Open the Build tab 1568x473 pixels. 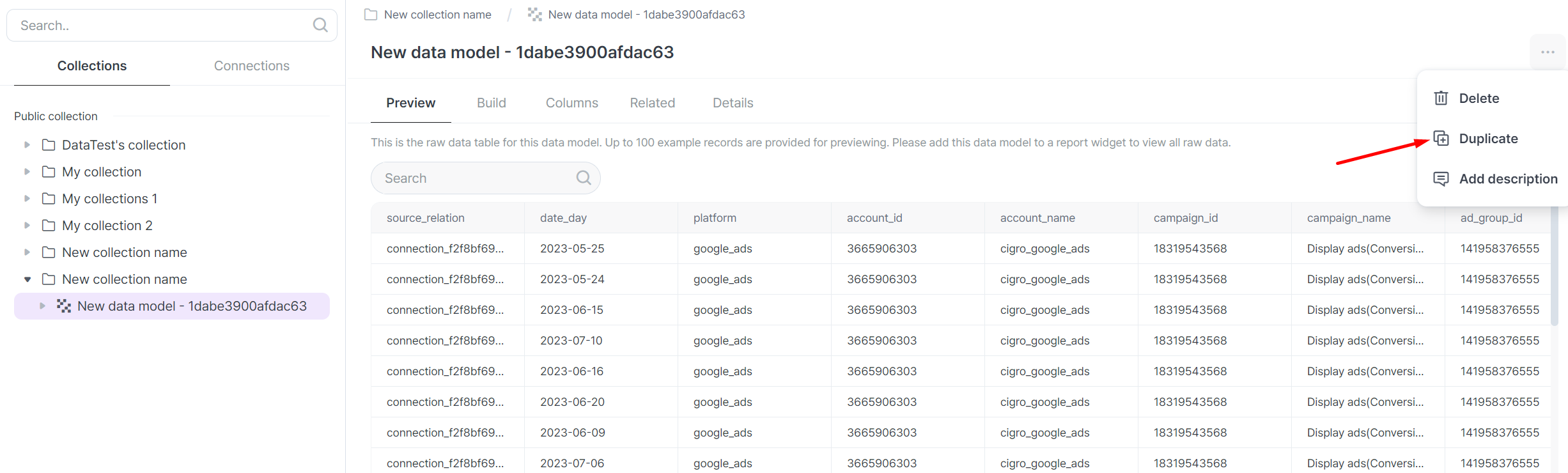click(491, 103)
